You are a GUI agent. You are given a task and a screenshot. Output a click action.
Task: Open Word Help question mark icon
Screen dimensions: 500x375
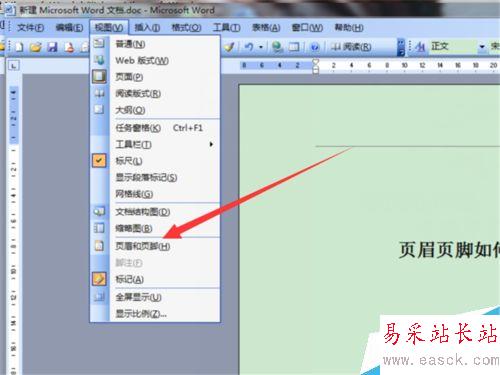314,47
